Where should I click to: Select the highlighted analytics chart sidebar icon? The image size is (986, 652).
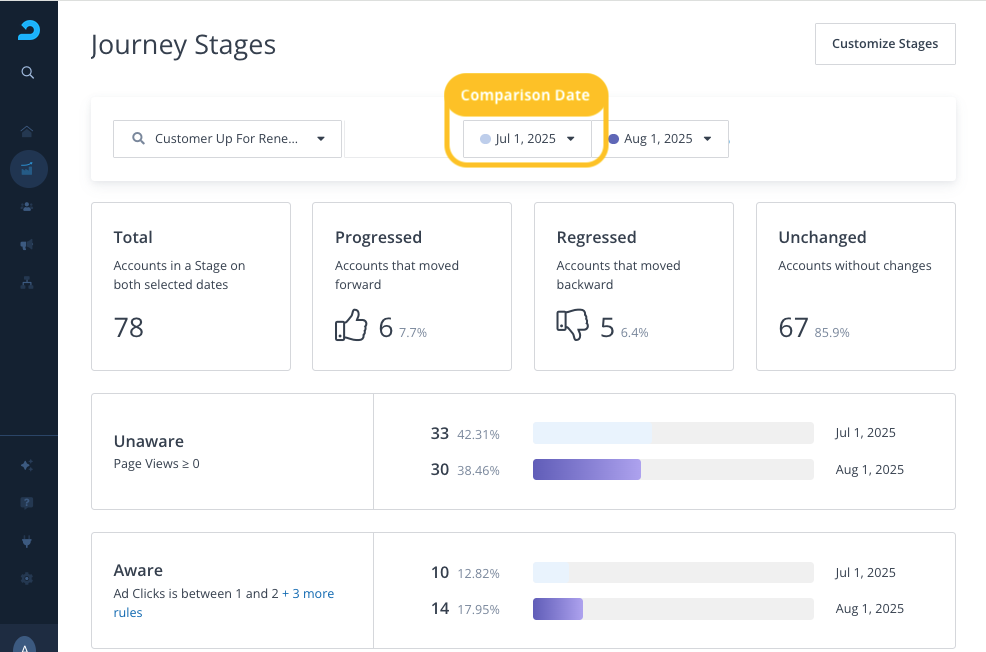(28, 168)
